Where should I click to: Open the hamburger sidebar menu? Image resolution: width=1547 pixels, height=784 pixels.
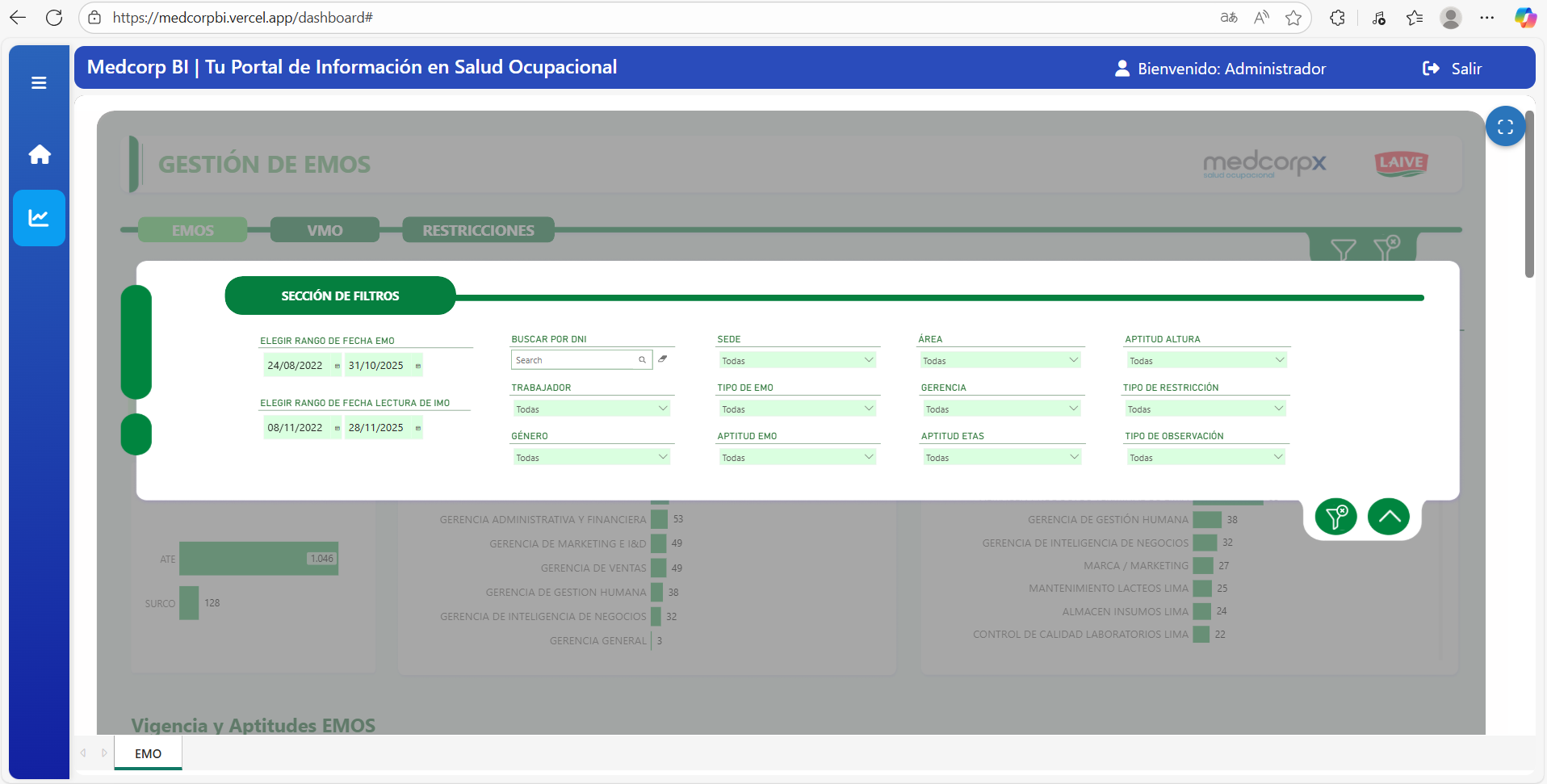tap(39, 83)
